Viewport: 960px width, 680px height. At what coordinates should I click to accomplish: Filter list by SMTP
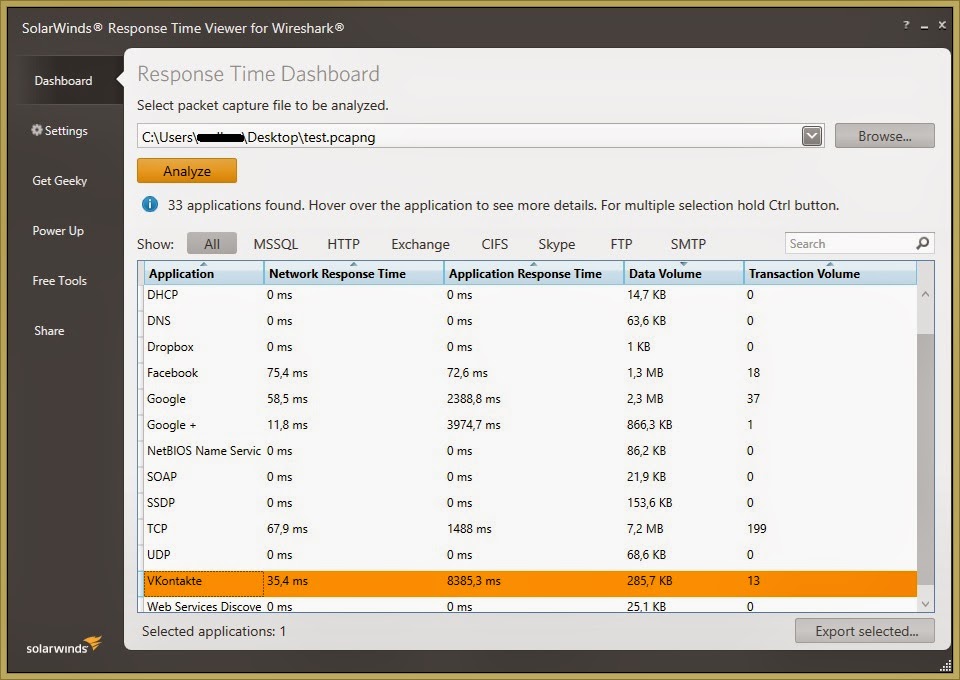[x=688, y=244]
